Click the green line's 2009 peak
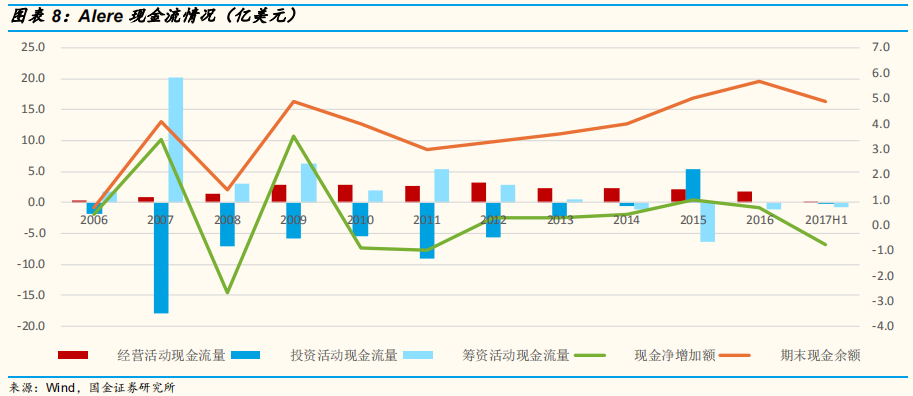This screenshot has height=396, width=913. point(293,136)
